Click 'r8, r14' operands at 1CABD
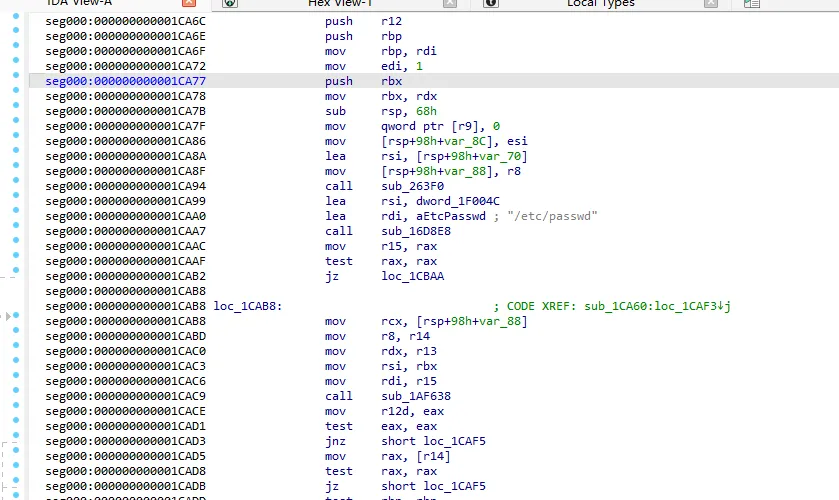839x500 pixels. coord(406,336)
